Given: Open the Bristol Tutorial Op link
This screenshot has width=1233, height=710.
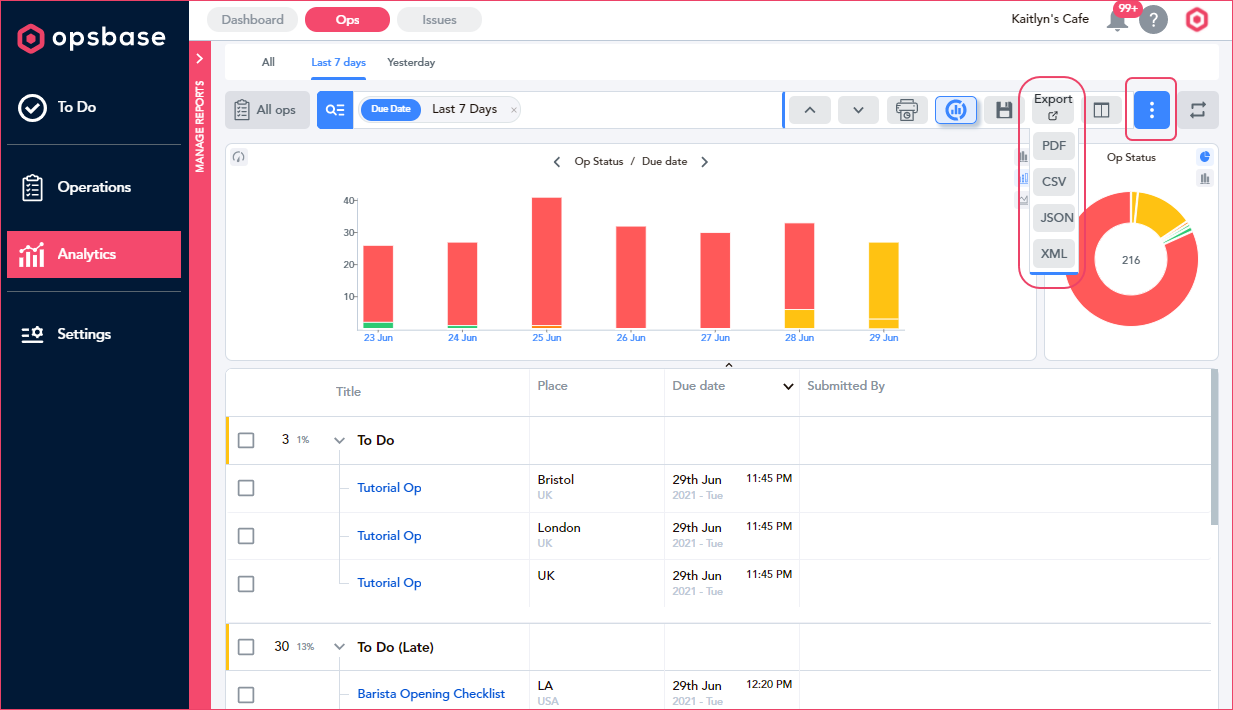Looking at the screenshot, I should coord(389,488).
